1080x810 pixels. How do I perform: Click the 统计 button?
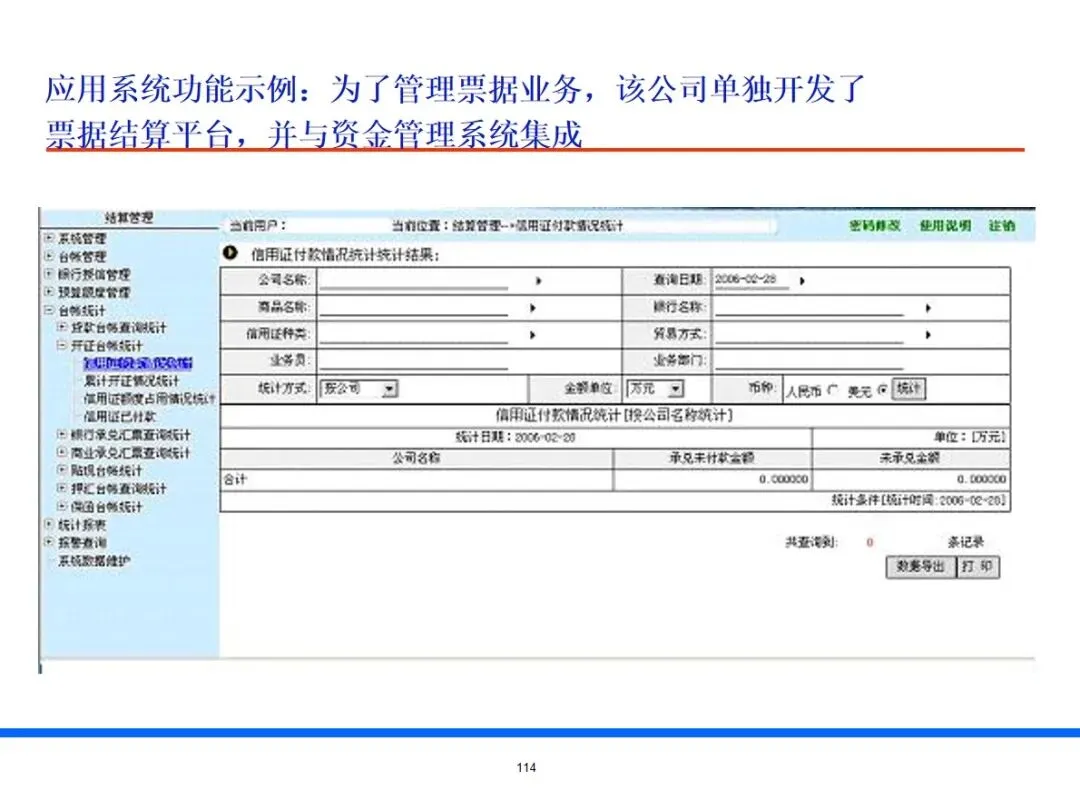point(908,389)
